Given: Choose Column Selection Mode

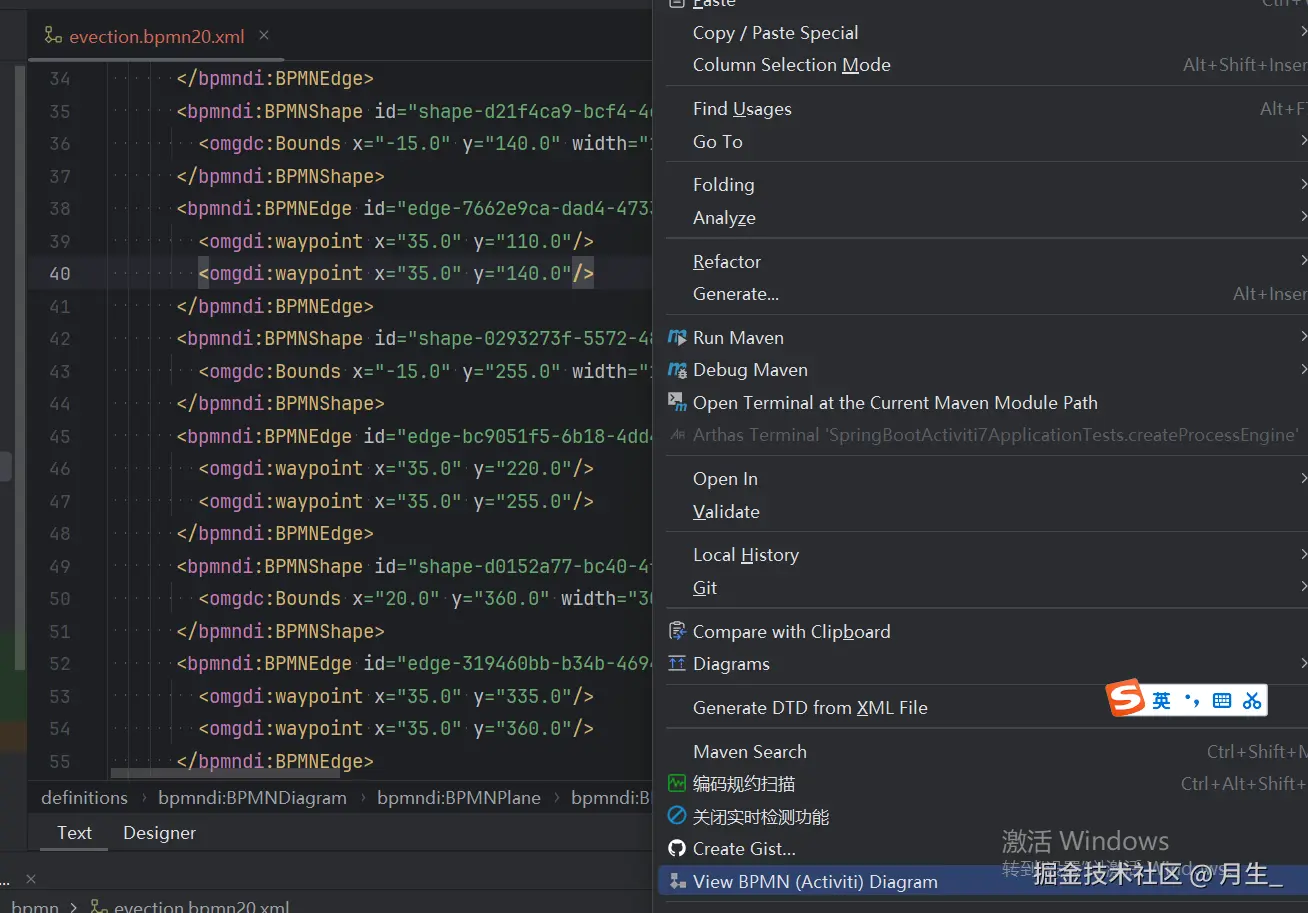Looking at the screenshot, I should pyautogui.click(x=980, y=65).
